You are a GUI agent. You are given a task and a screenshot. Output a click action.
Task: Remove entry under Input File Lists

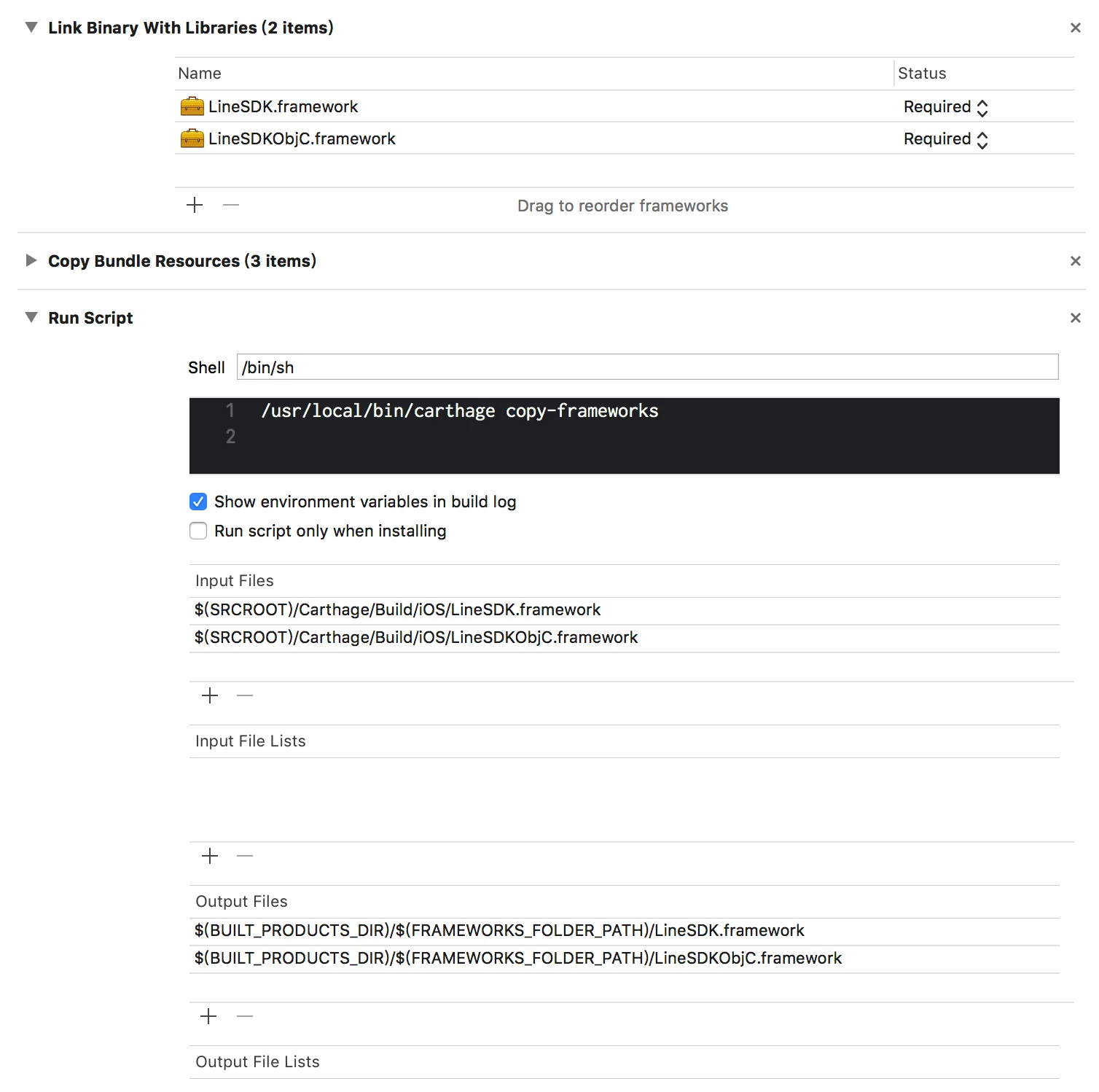(245, 856)
